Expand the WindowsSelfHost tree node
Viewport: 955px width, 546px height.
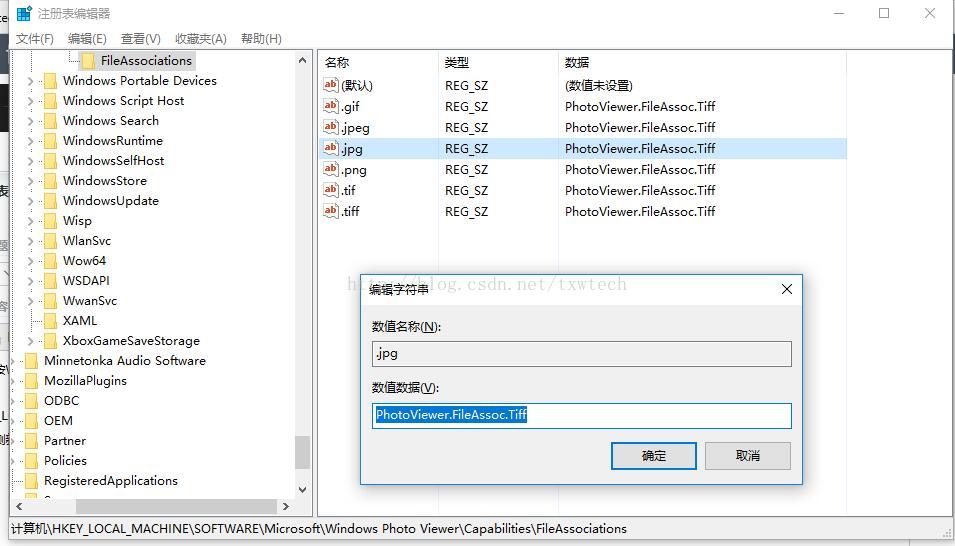(x=30, y=161)
